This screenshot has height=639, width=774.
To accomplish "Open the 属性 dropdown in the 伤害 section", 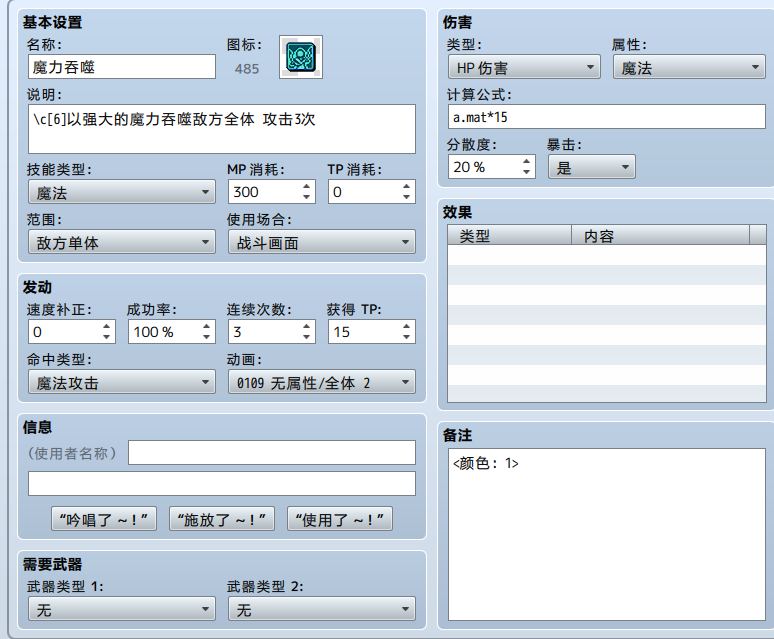I will (x=689, y=67).
